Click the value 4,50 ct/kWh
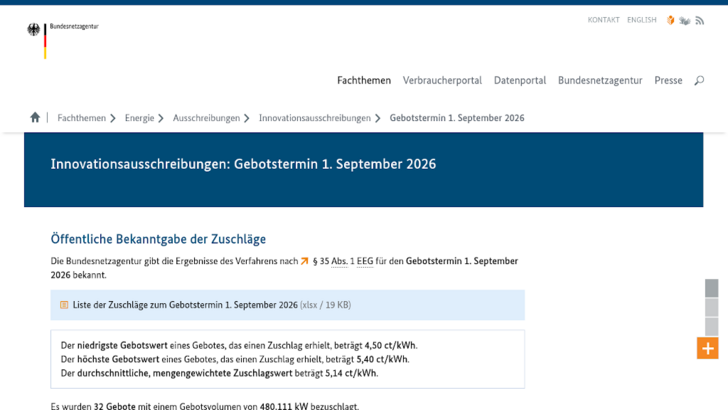Viewport: 728px width, 410px height. pyautogui.click(x=390, y=345)
